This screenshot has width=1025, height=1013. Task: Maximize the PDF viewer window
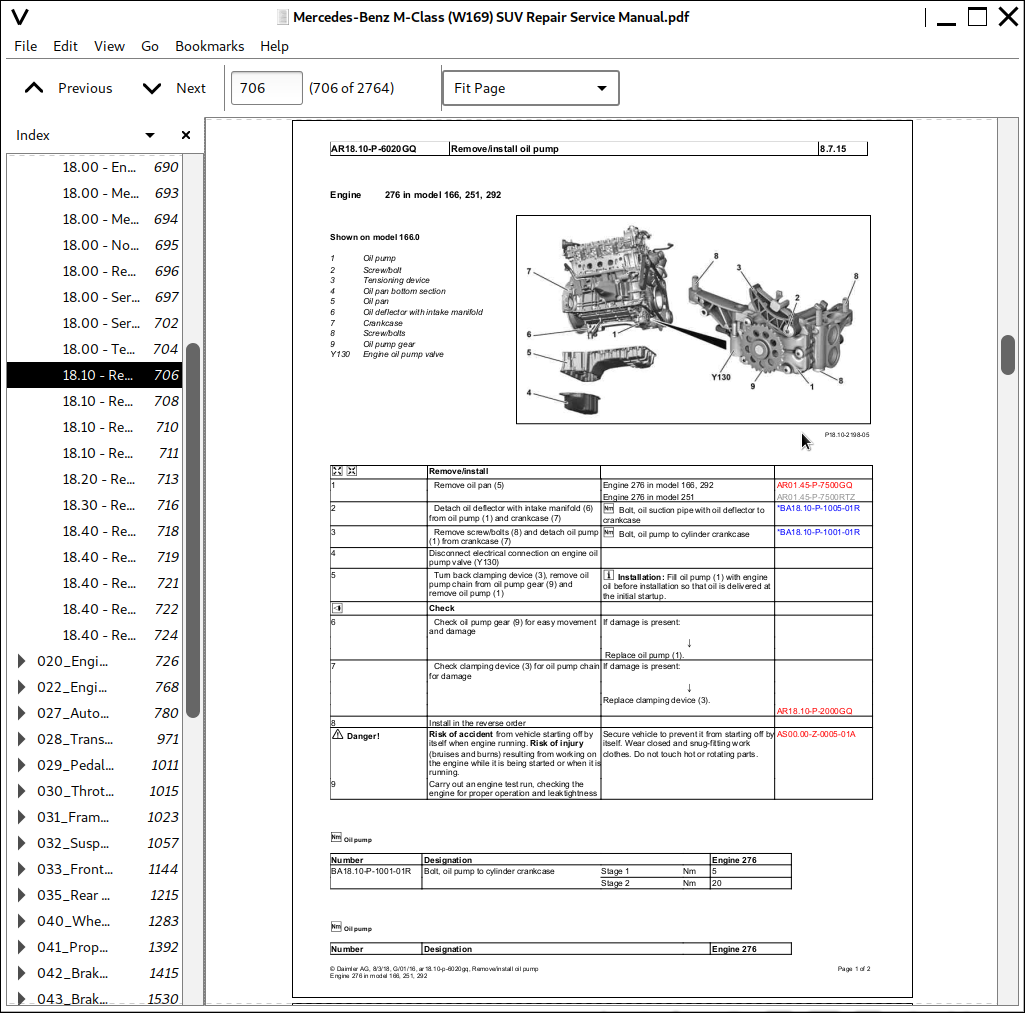[x=977, y=17]
